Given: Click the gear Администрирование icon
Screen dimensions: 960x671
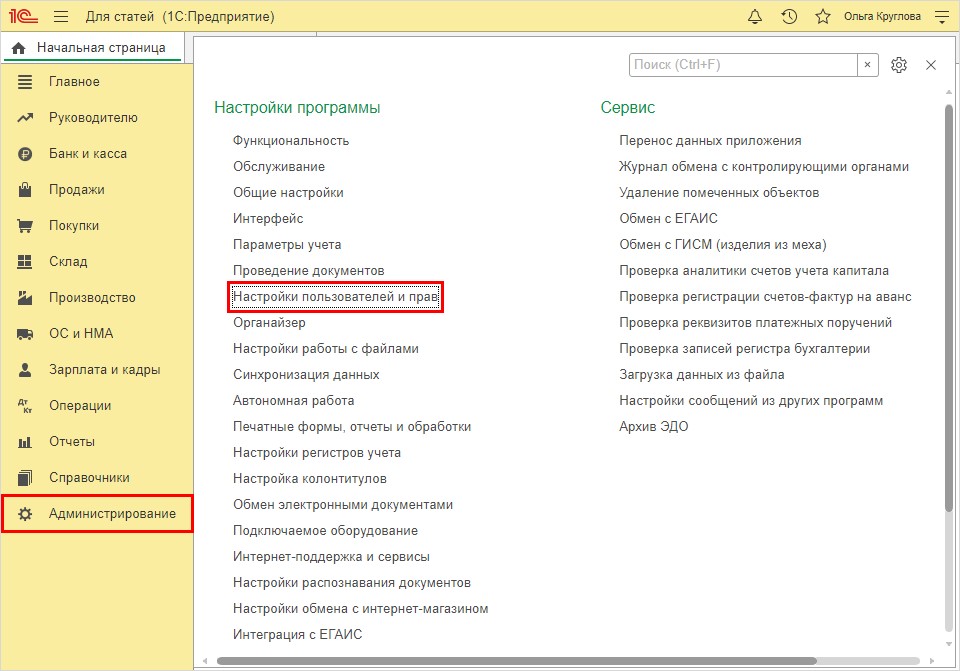Looking at the screenshot, I should 24,514.
